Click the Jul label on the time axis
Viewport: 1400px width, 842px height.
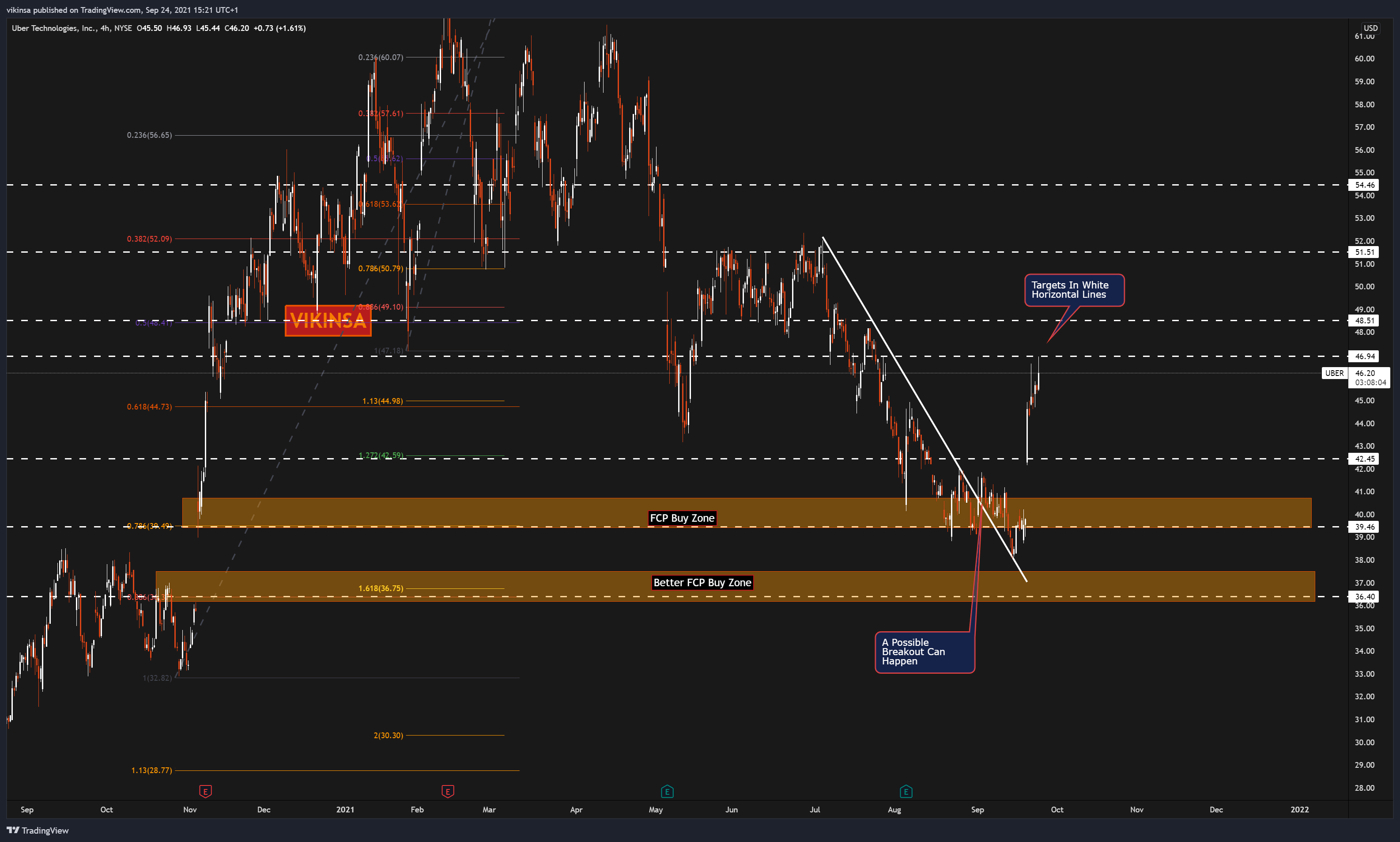[815, 810]
